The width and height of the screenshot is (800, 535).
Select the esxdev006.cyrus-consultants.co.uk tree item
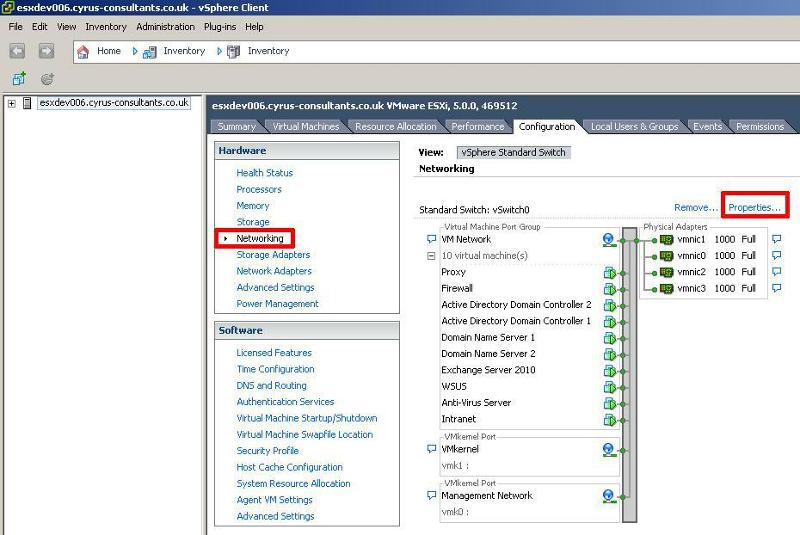(114, 103)
